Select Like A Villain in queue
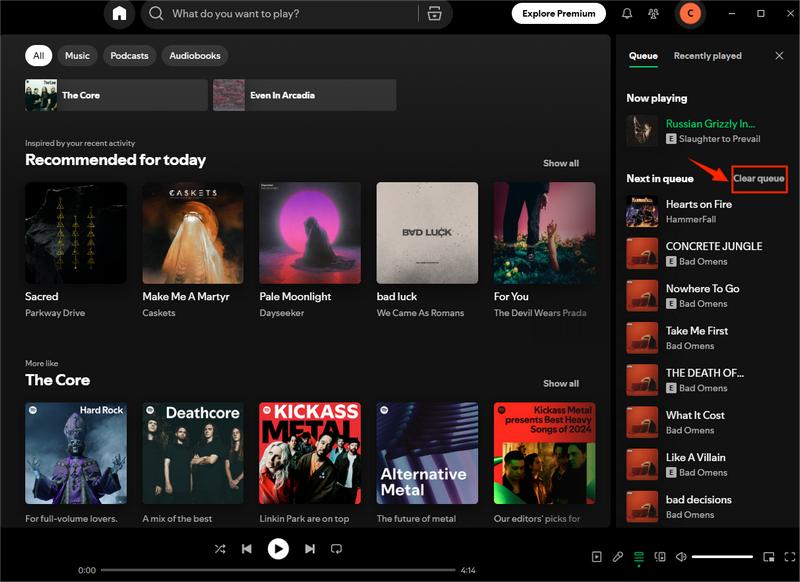Viewport: 800px width, 582px height. 695,458
